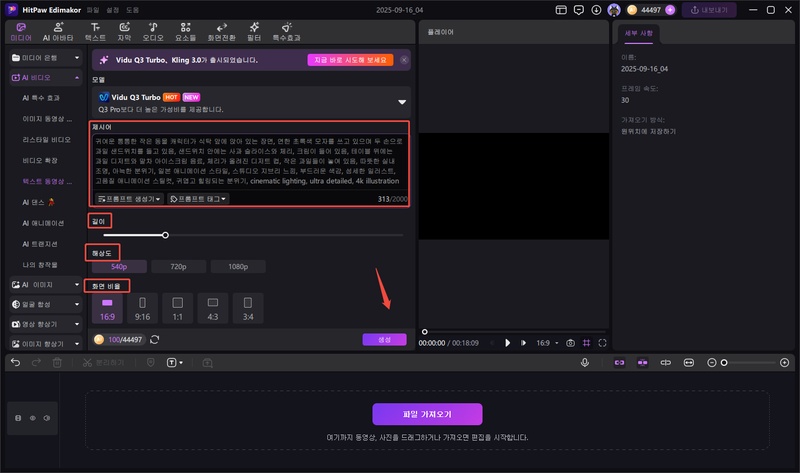
Task: Expand the AI 이미지 section
Action: coord(46,285)
